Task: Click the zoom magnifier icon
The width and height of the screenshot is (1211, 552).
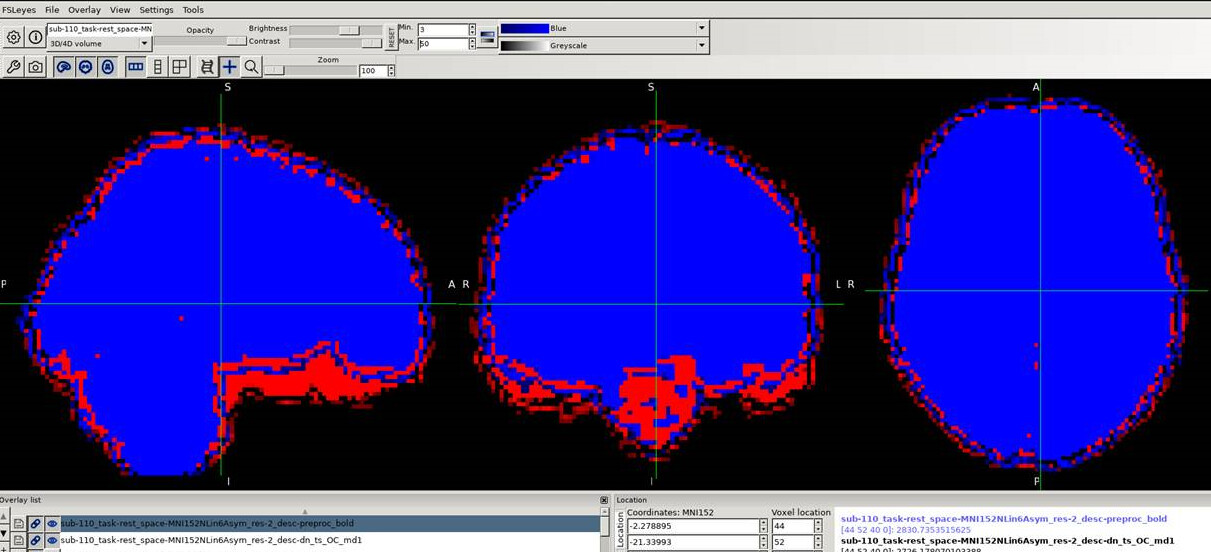Action: pos(251,67)
